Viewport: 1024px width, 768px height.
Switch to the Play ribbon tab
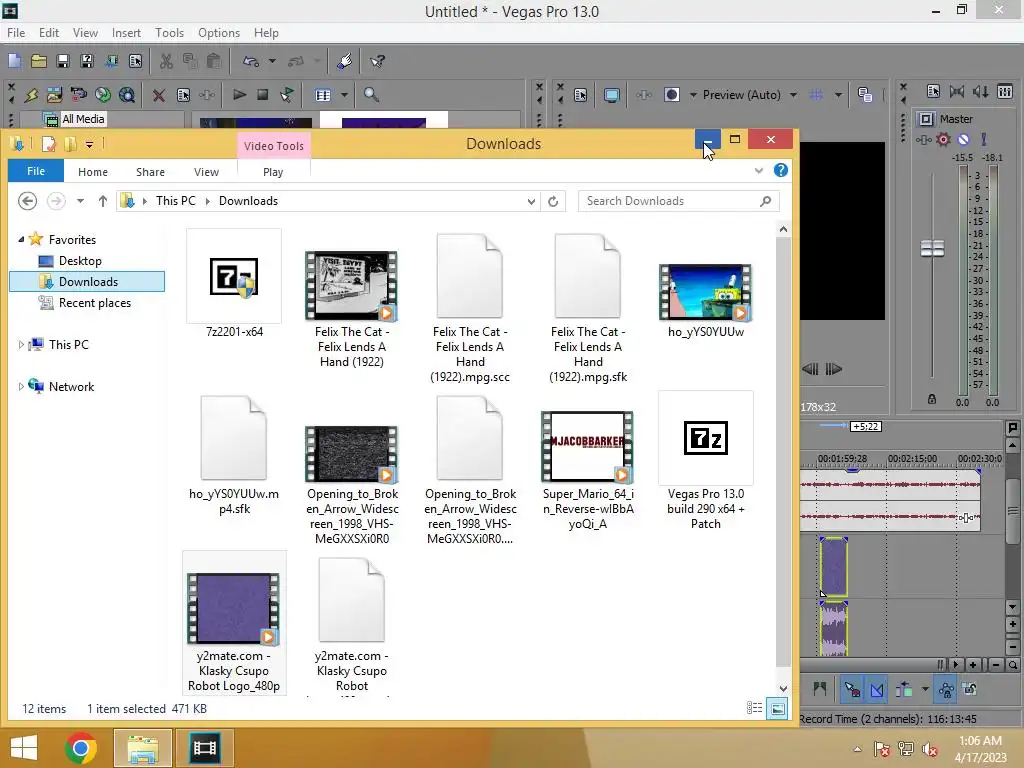pos(273,172)
